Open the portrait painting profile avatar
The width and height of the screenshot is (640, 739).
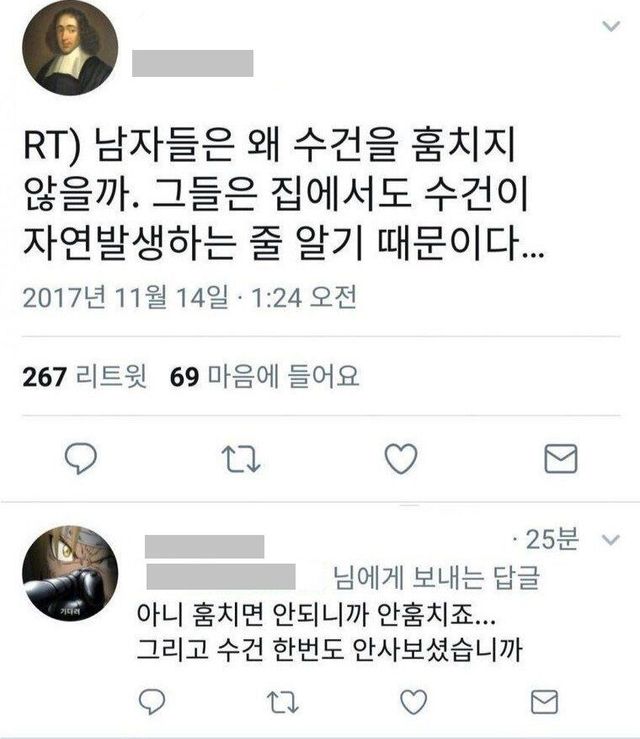70,49
